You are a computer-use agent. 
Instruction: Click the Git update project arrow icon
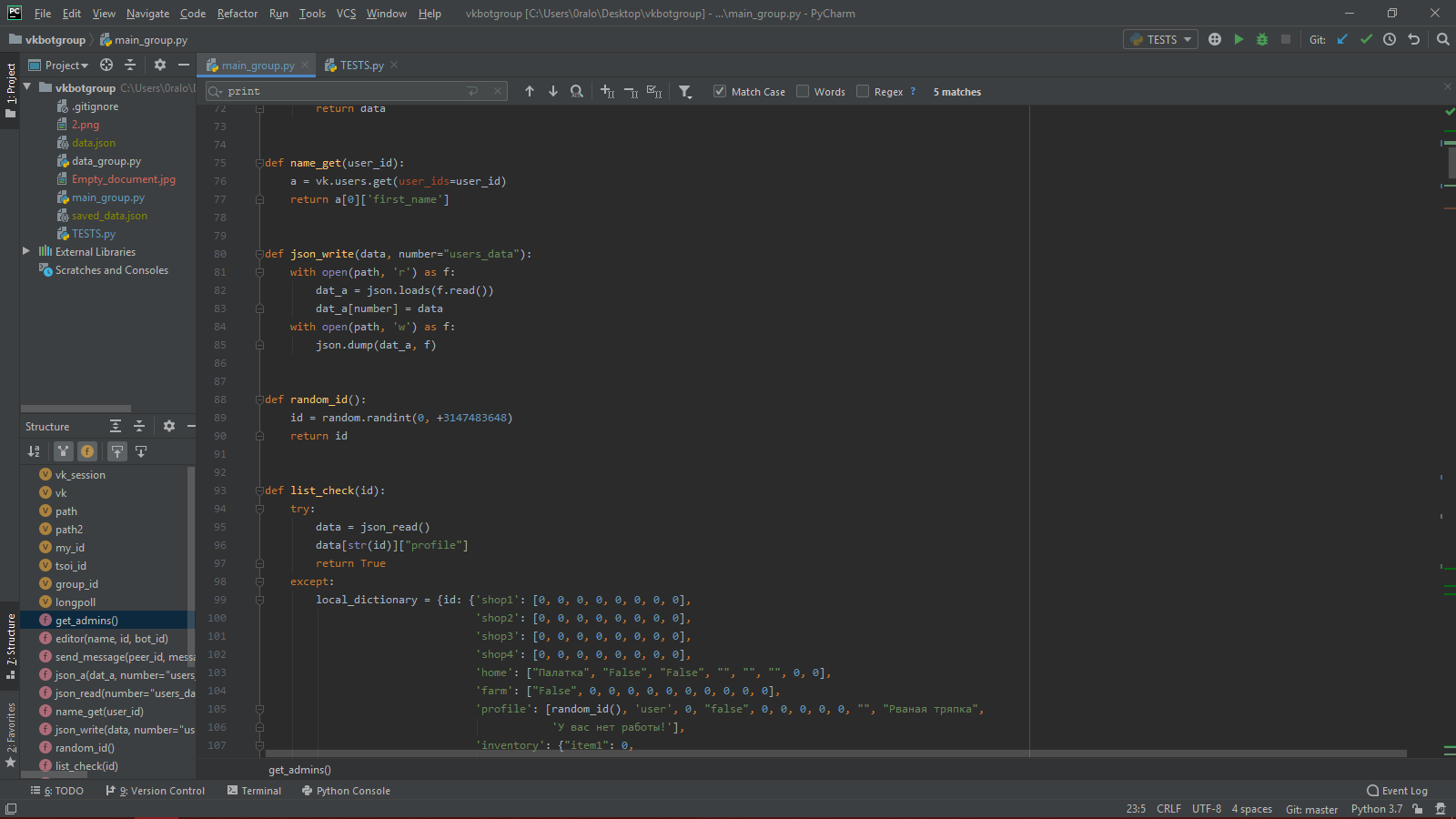[x=1342, y=39]
